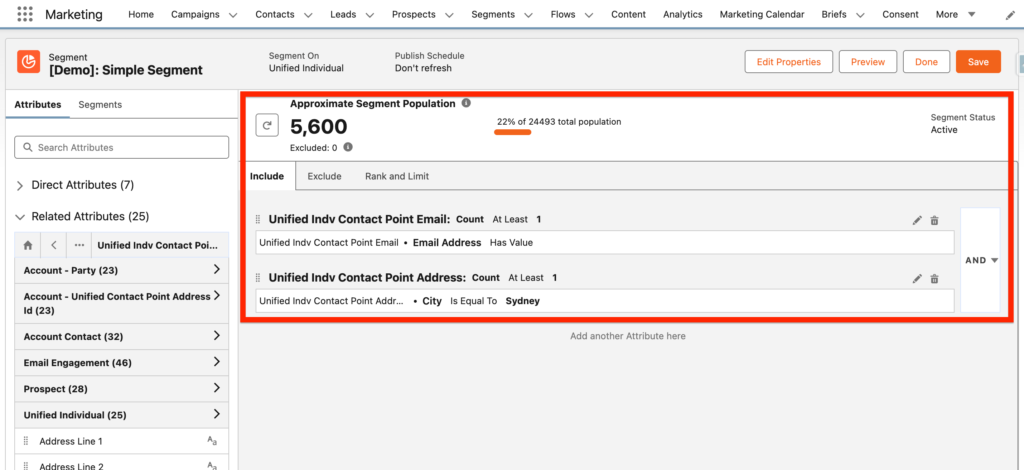Edit the Contact Point Address rule with pencil
1024x470 pixels.
(917, 279)
